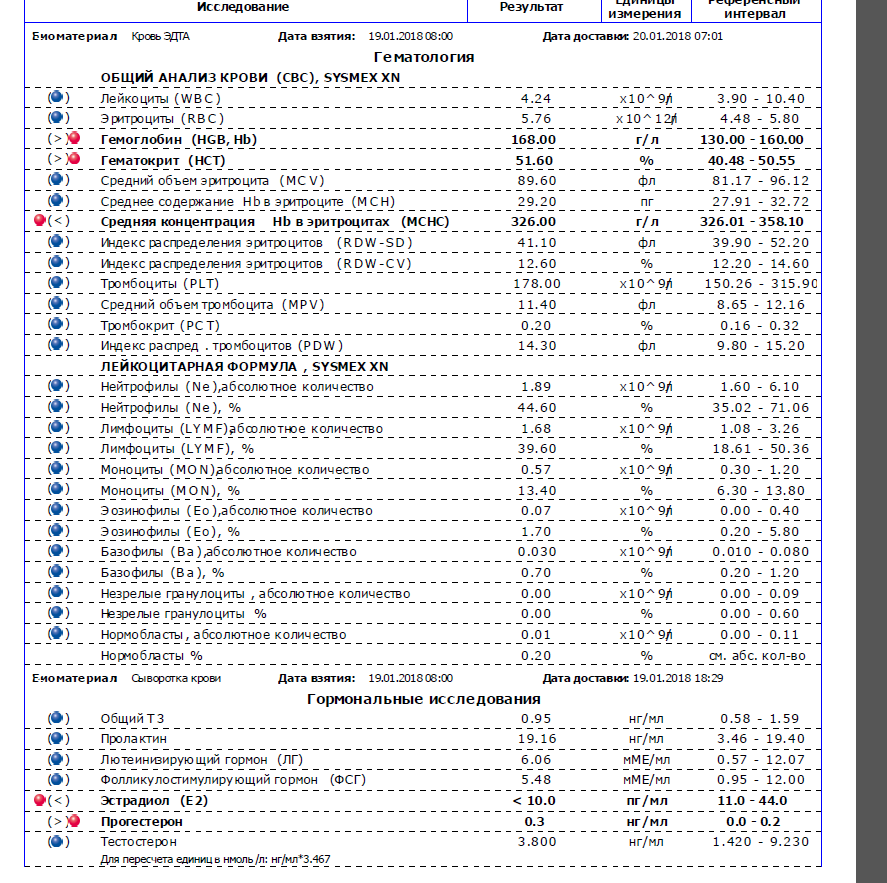The height and width of the screenshot is (883, 887).
Task: Select red low marker beside Эстрадиол (E2)
Action: (40, 800)
